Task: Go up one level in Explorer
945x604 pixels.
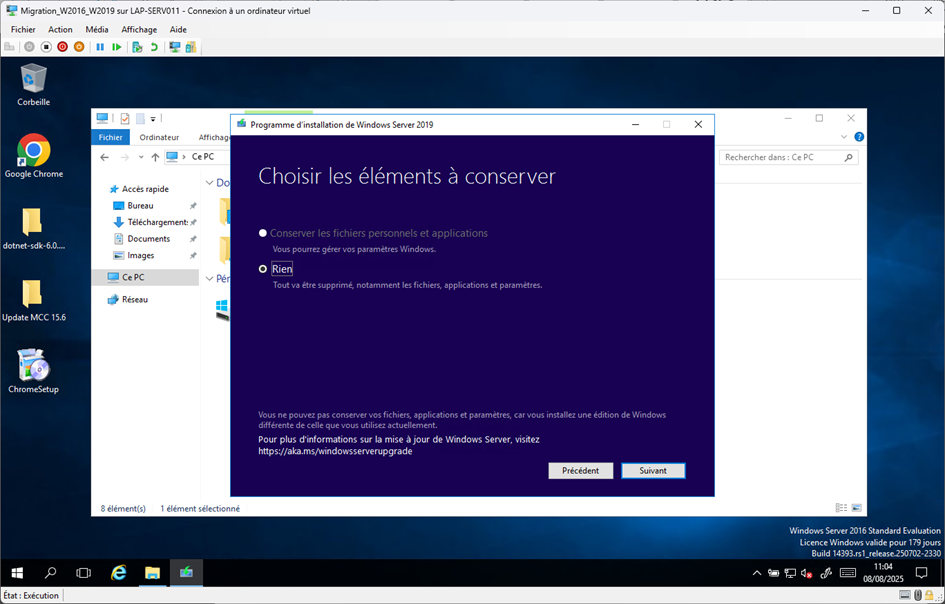Action: pos(155,157)
